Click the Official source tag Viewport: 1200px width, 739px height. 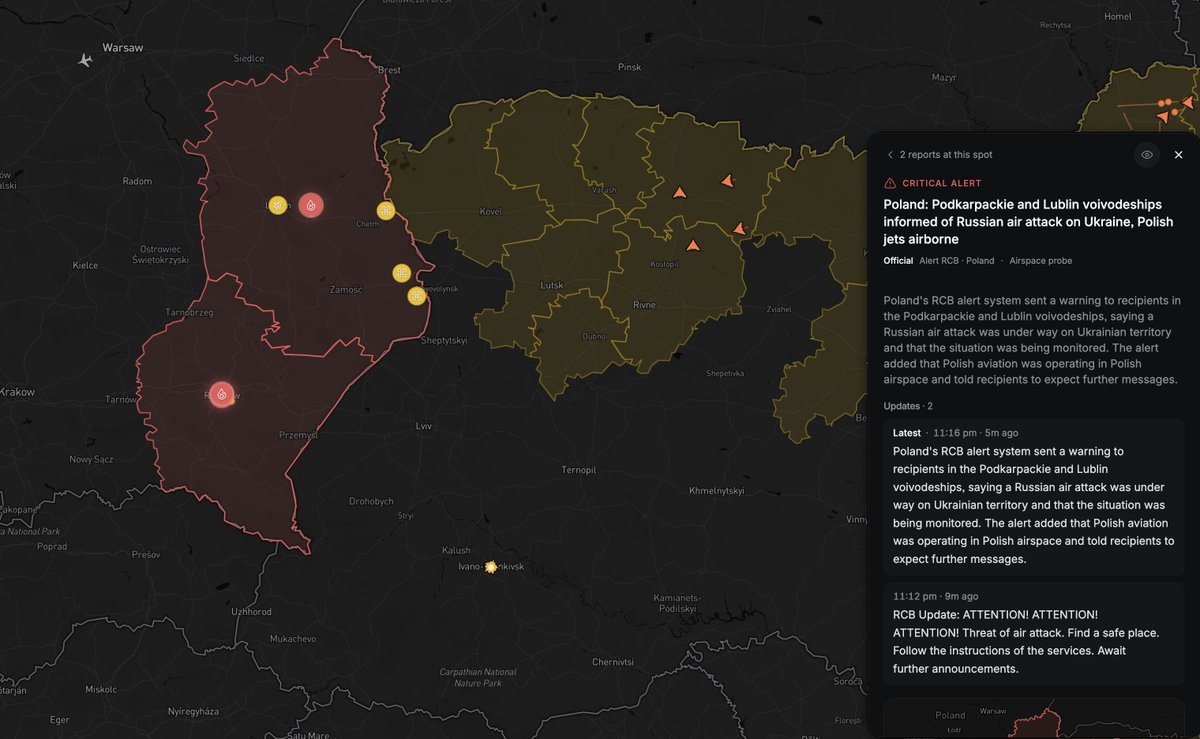click(x=898, y=260)
